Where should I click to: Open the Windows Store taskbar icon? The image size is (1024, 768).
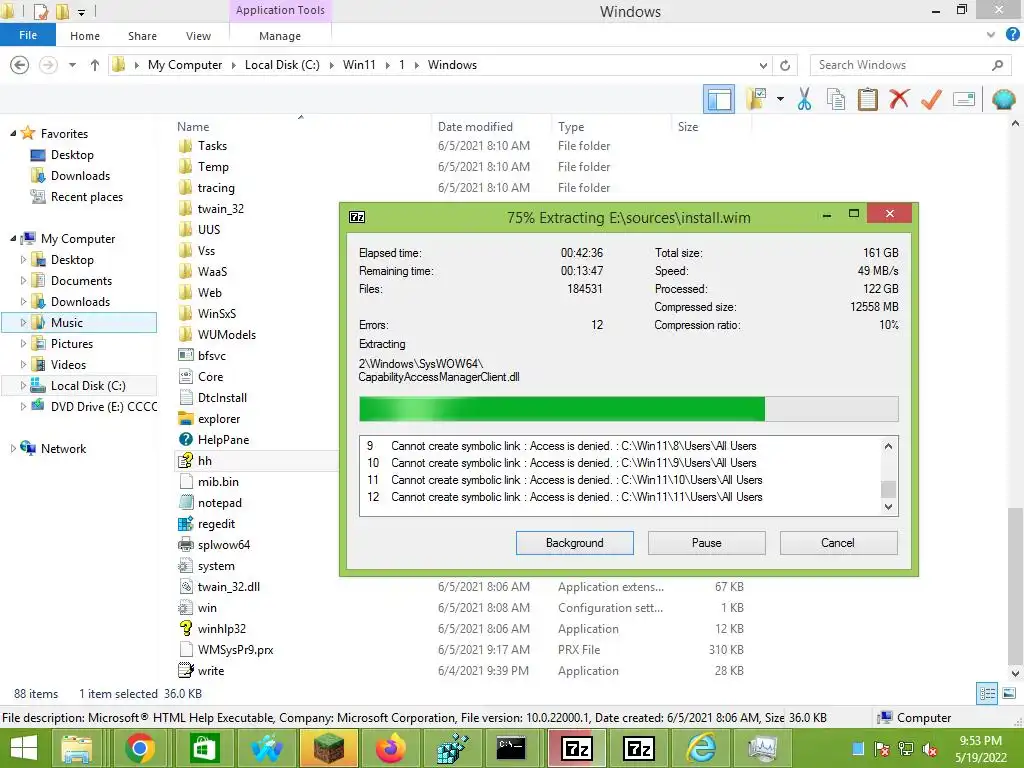[204, 748]
